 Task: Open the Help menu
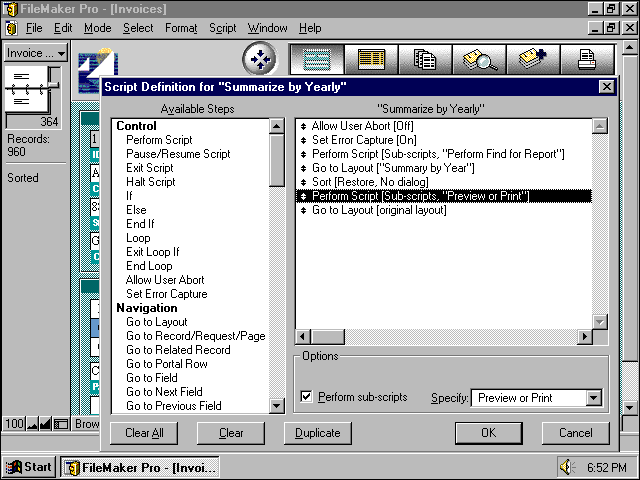point(310,28)
